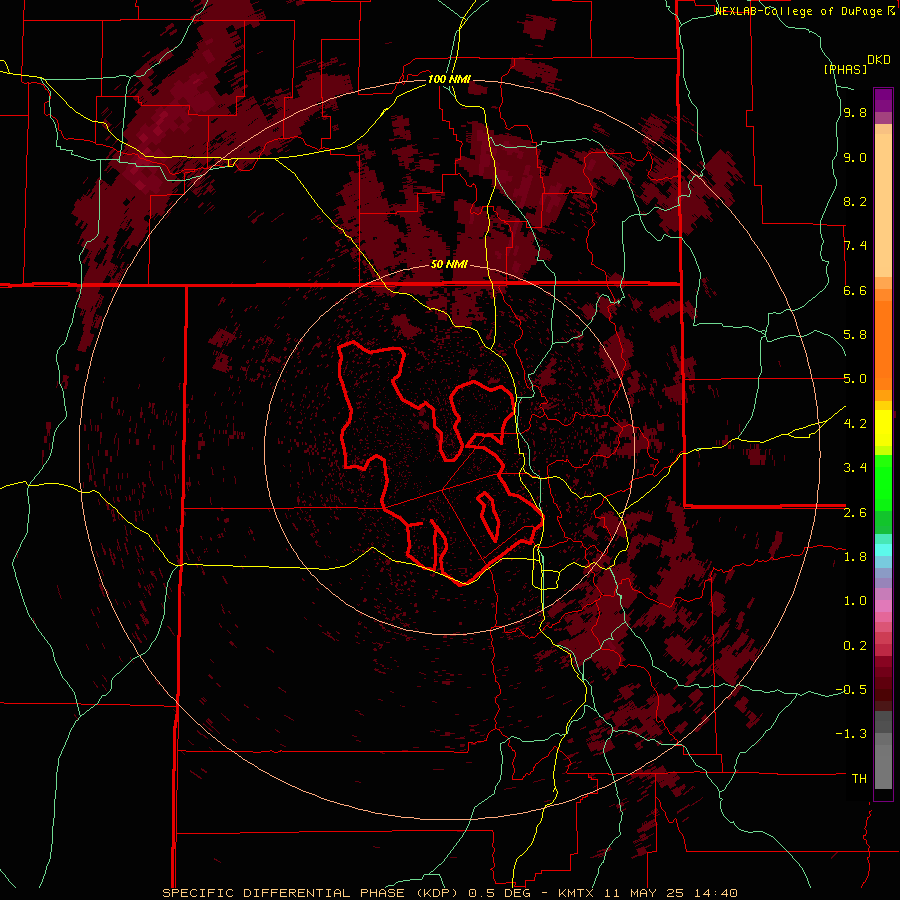Click the [PHAS] label near colorbar
The width and height of the screenshot is (900, 900).
pos(845,69)
